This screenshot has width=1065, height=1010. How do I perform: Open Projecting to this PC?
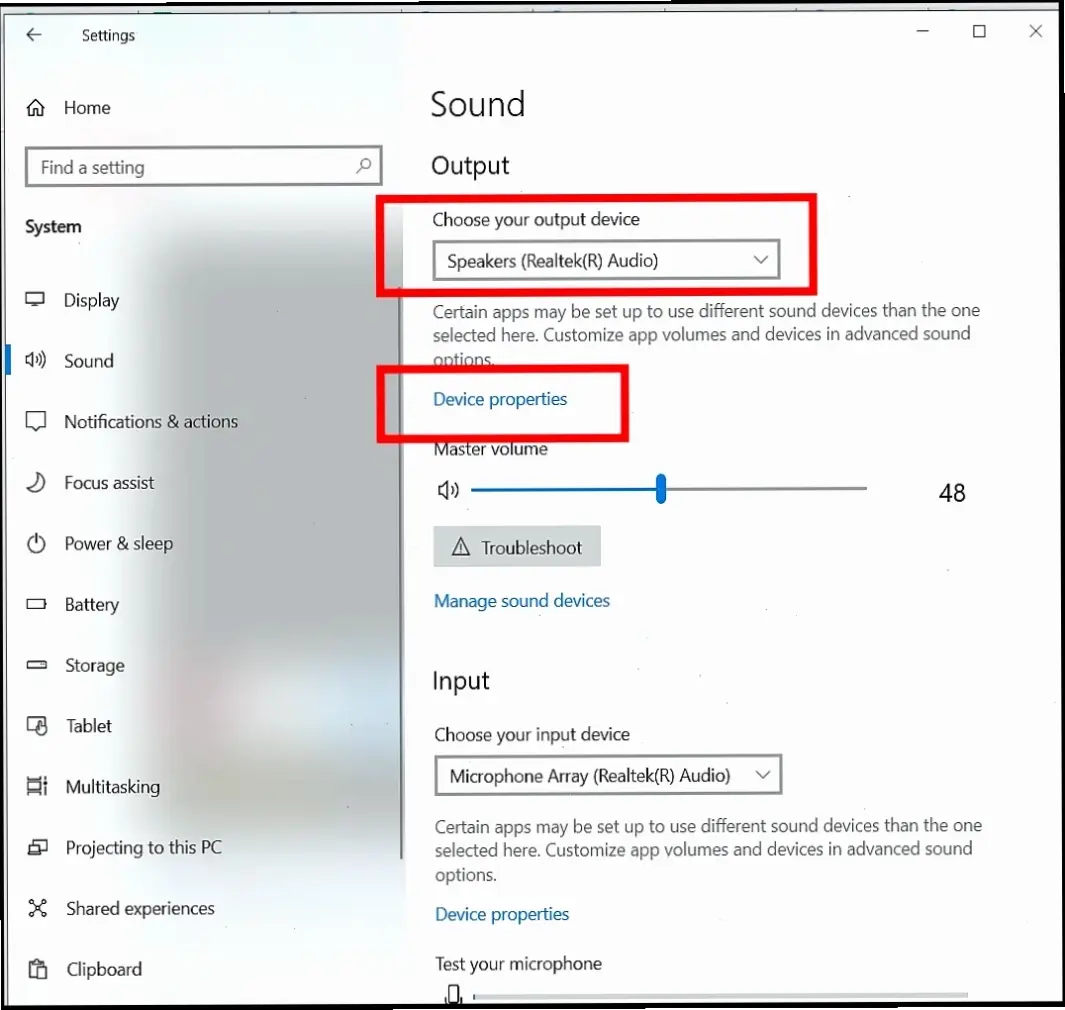(143, 848)
